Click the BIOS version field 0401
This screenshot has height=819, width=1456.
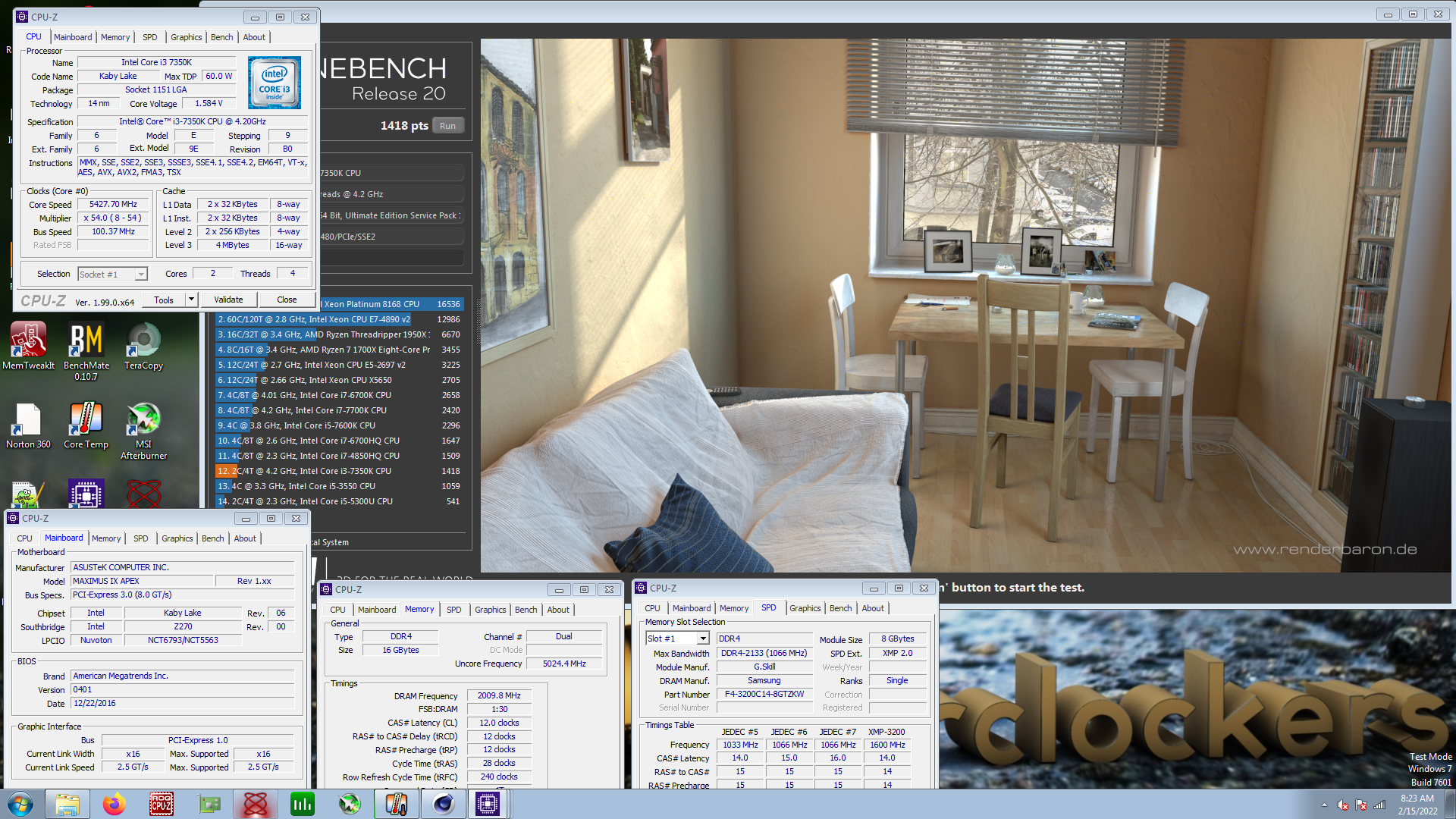click(x=182, y=689)
